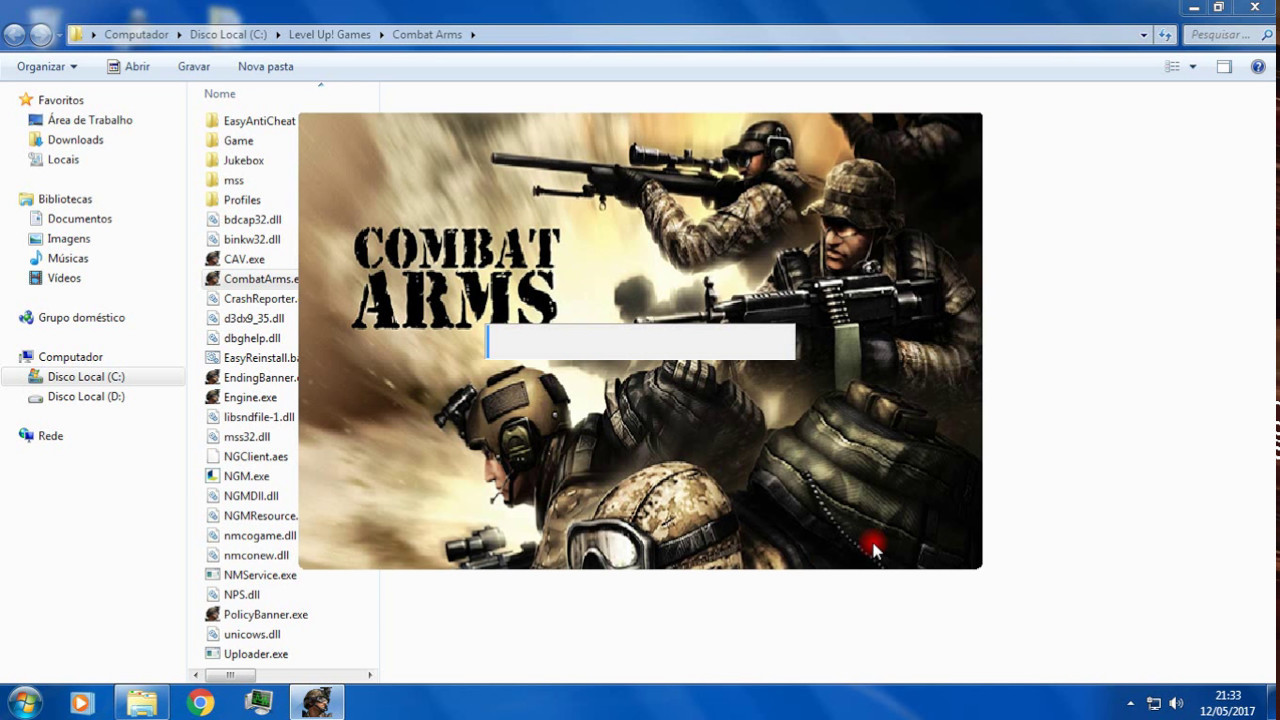The width and height of the screenshot is (1280, 720).
Task: Show hidden tray icons arrow
Action: point(1131,703)
